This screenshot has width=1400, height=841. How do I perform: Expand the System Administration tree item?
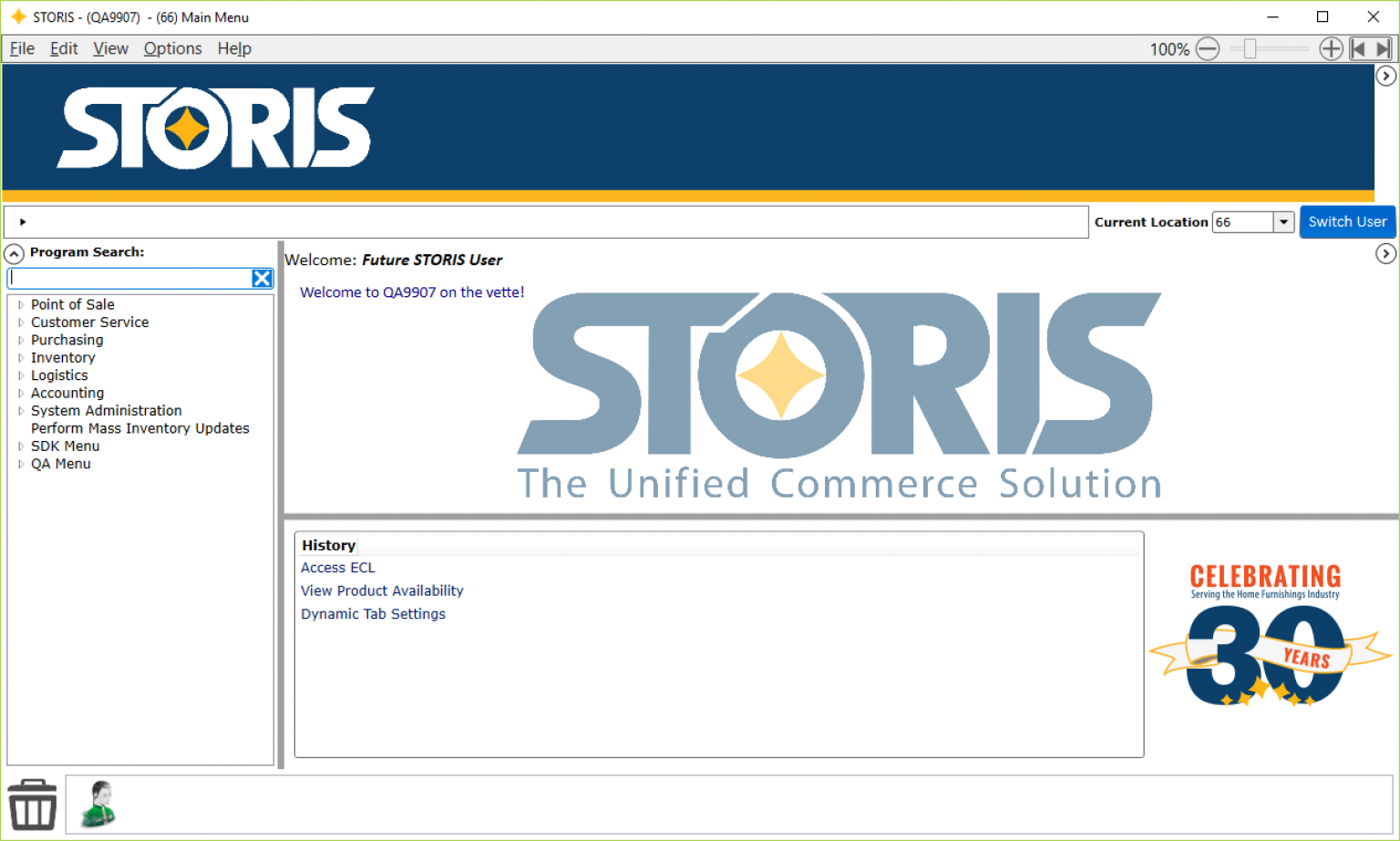click(x=20, y=410)
